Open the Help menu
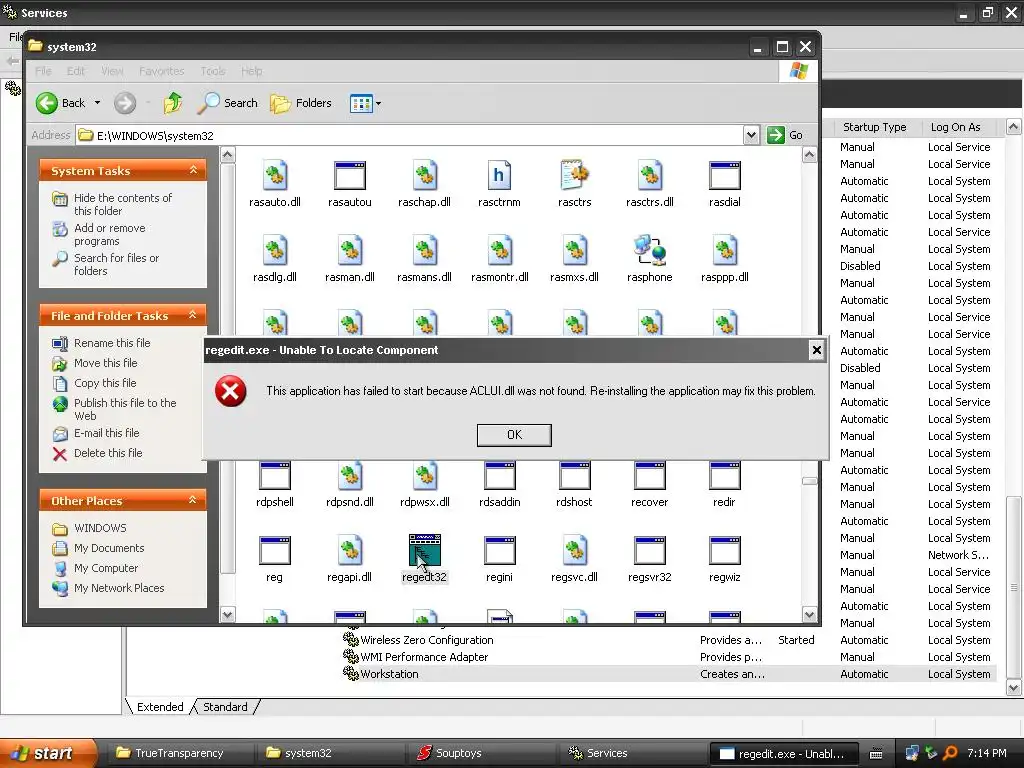This screenshot has width=1024, height=768. click(251, 71)
